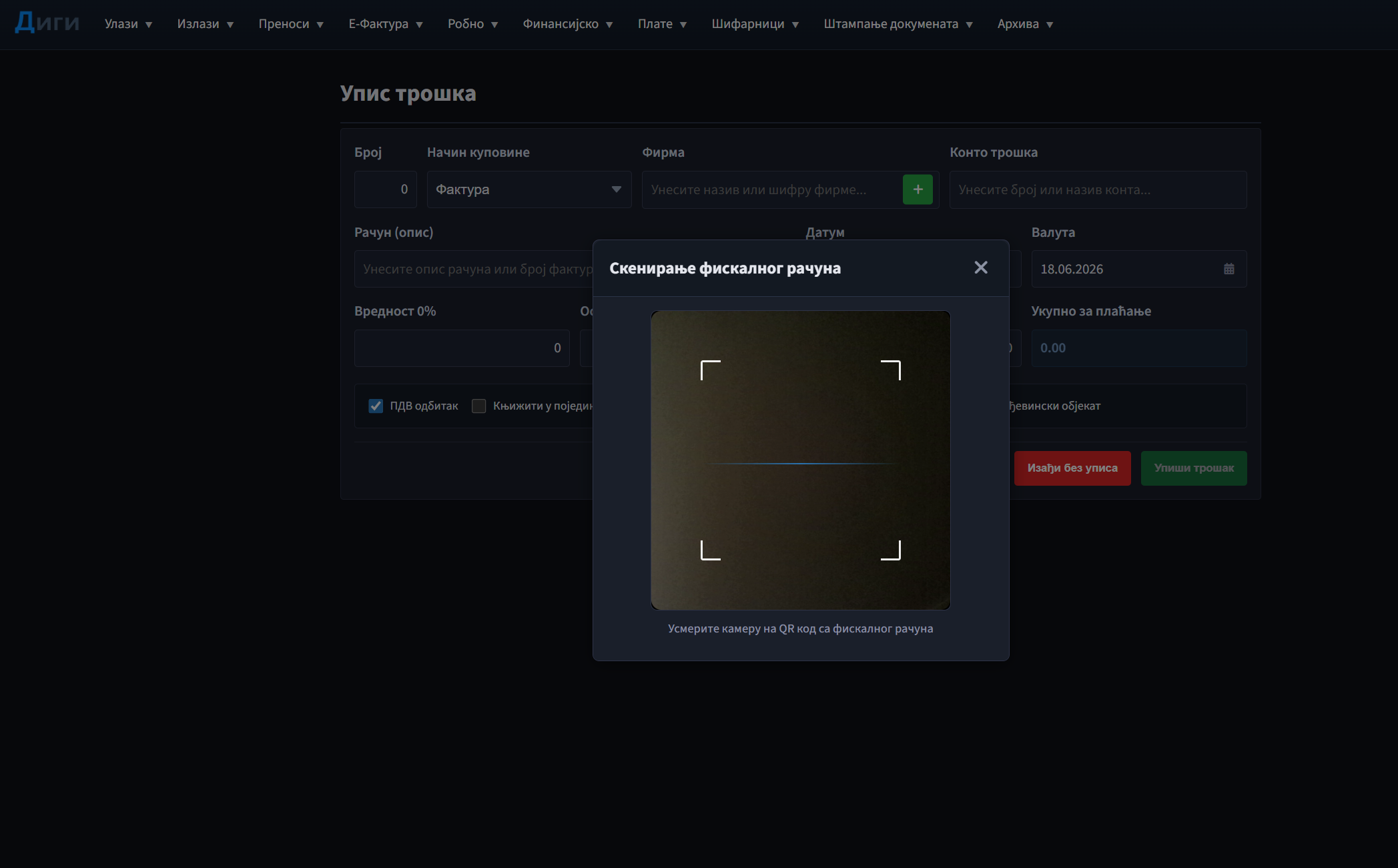Viewport: 1398px width, 868px height.
Task: Select the Вредност 0% input field
Action: click(x=462, y=348)
